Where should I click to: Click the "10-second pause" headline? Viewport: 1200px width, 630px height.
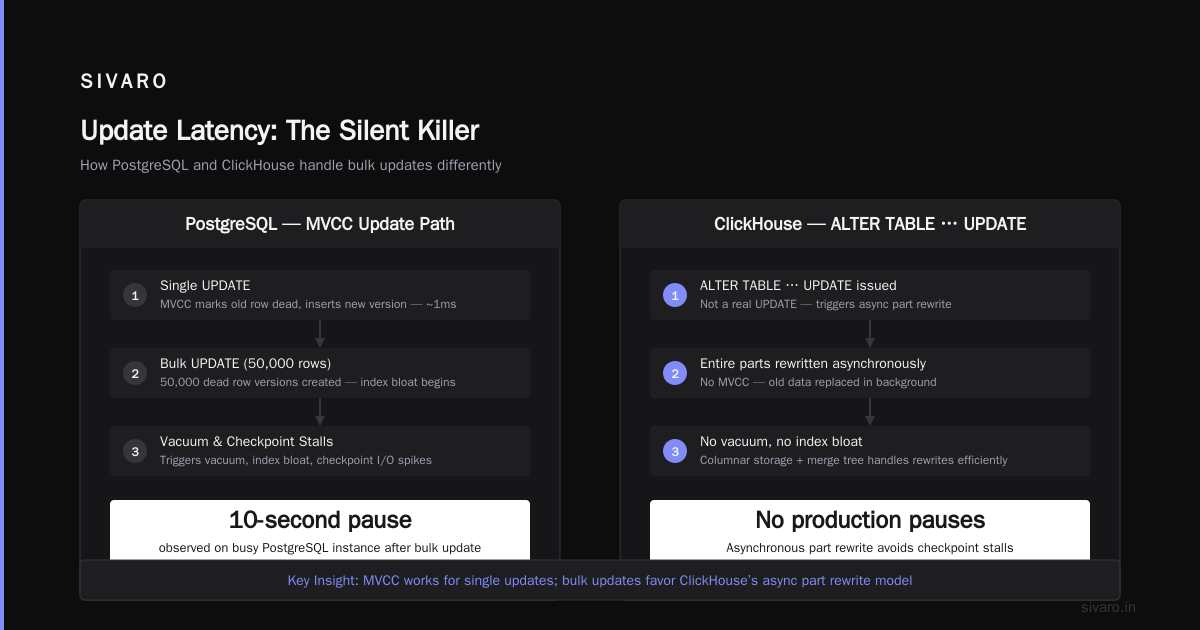pyautogui.click(x=320, y=520)
